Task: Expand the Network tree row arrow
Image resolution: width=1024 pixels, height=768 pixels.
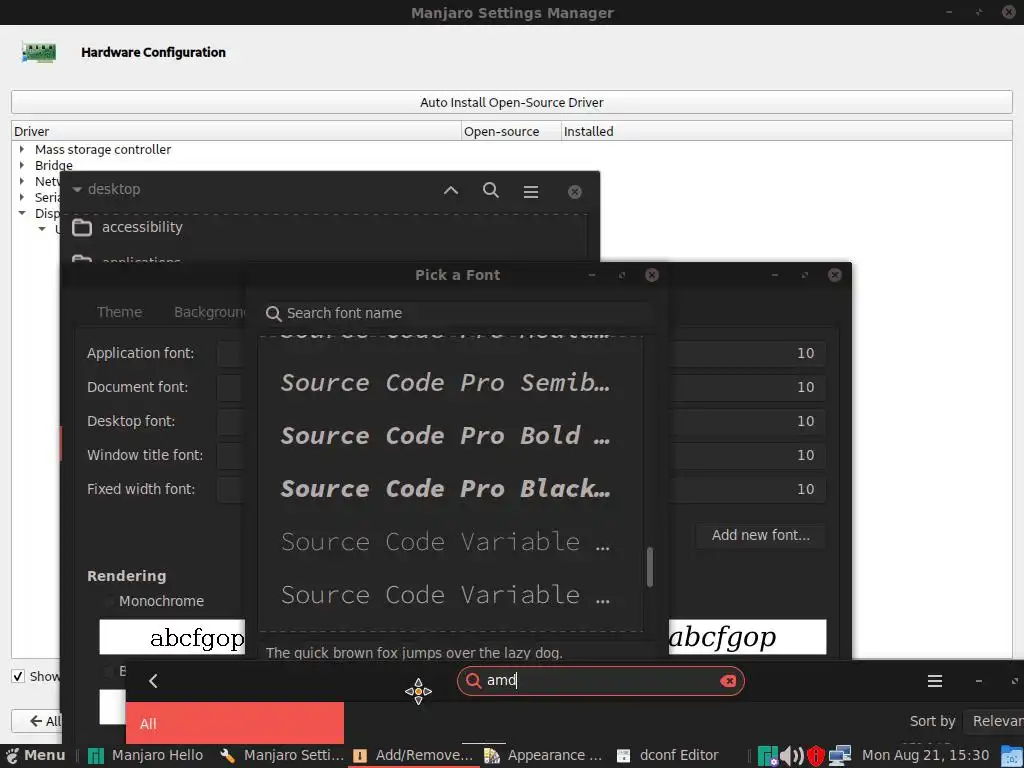Action: pos(22,181)
